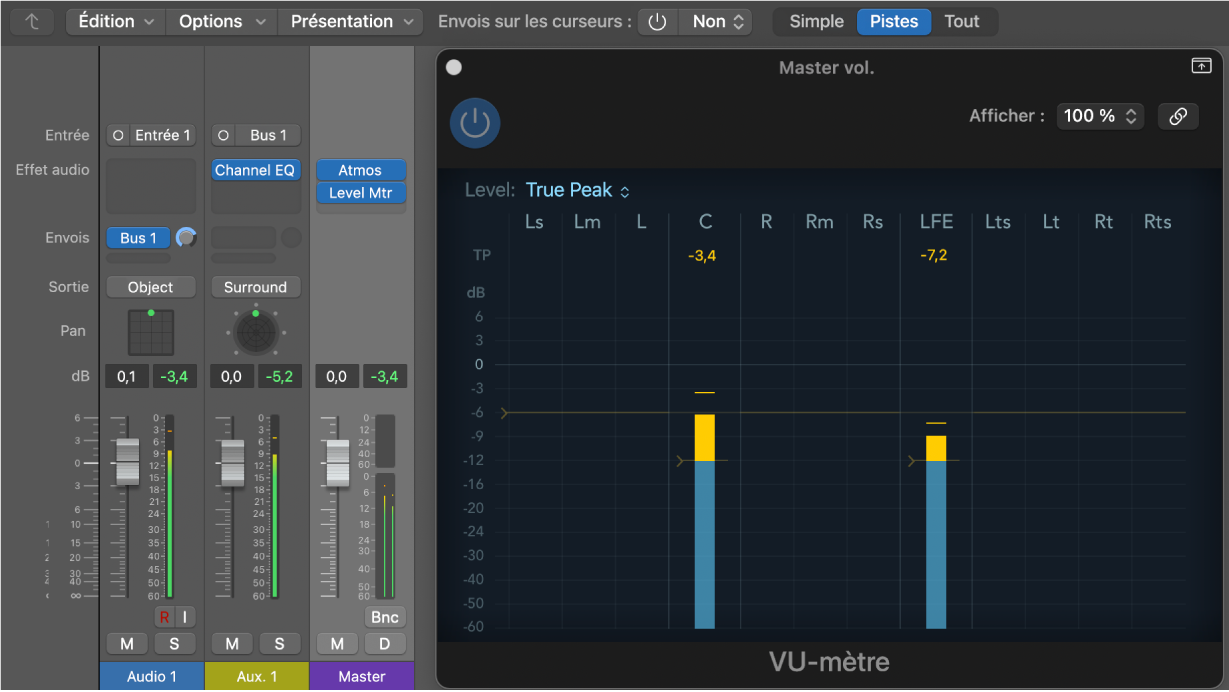Click the C channel peak value -3,4
The image size is (1229, 692).
tap(702, 256)
